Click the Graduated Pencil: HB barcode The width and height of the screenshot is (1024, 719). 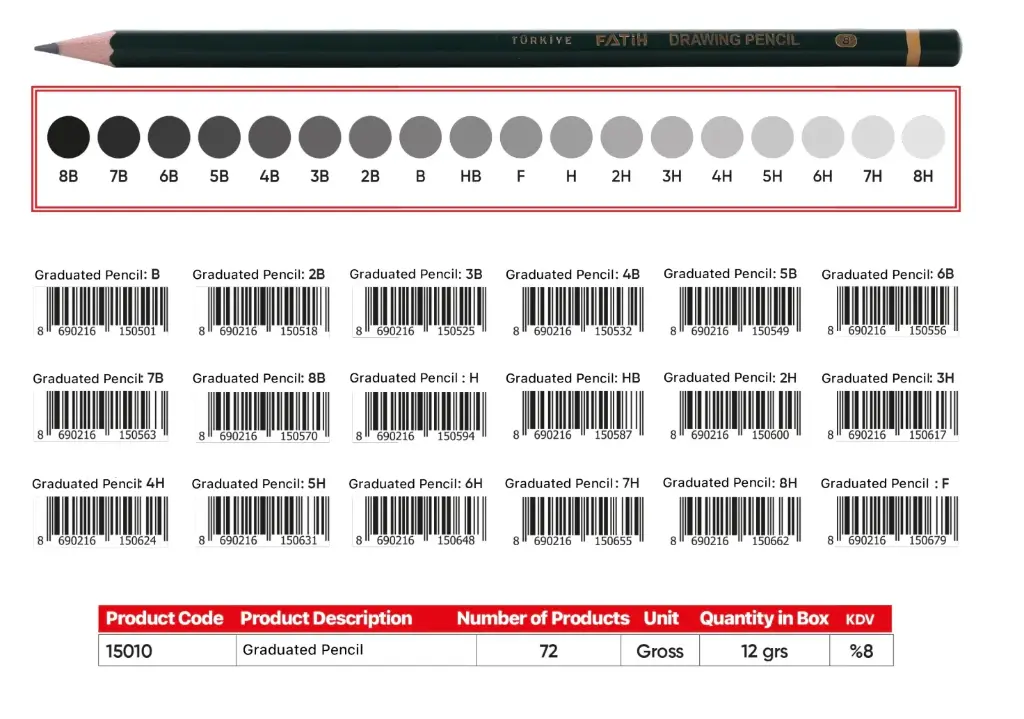click(x=577, y=412)
